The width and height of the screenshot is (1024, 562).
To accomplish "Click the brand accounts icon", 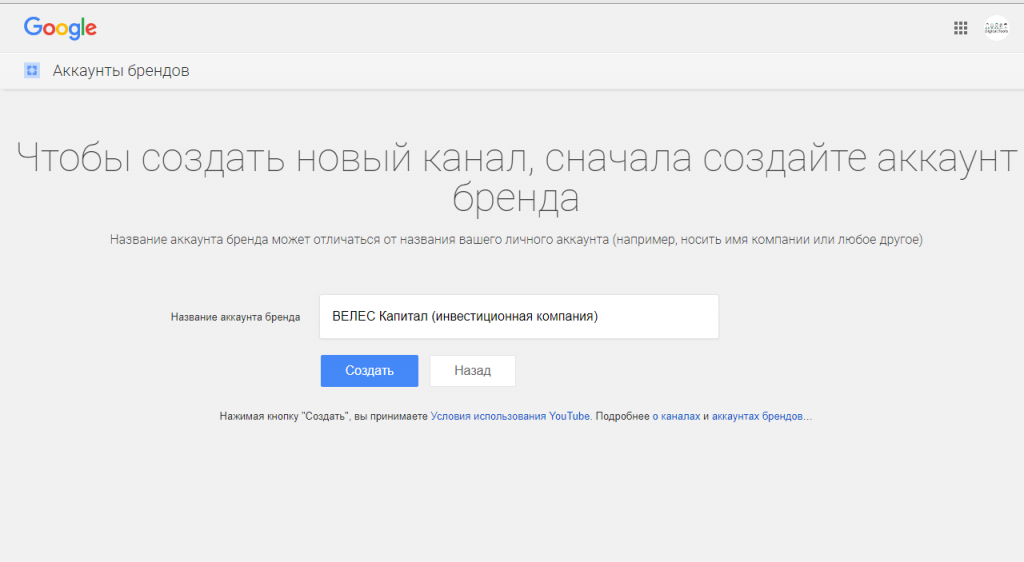I will (31, 70).
